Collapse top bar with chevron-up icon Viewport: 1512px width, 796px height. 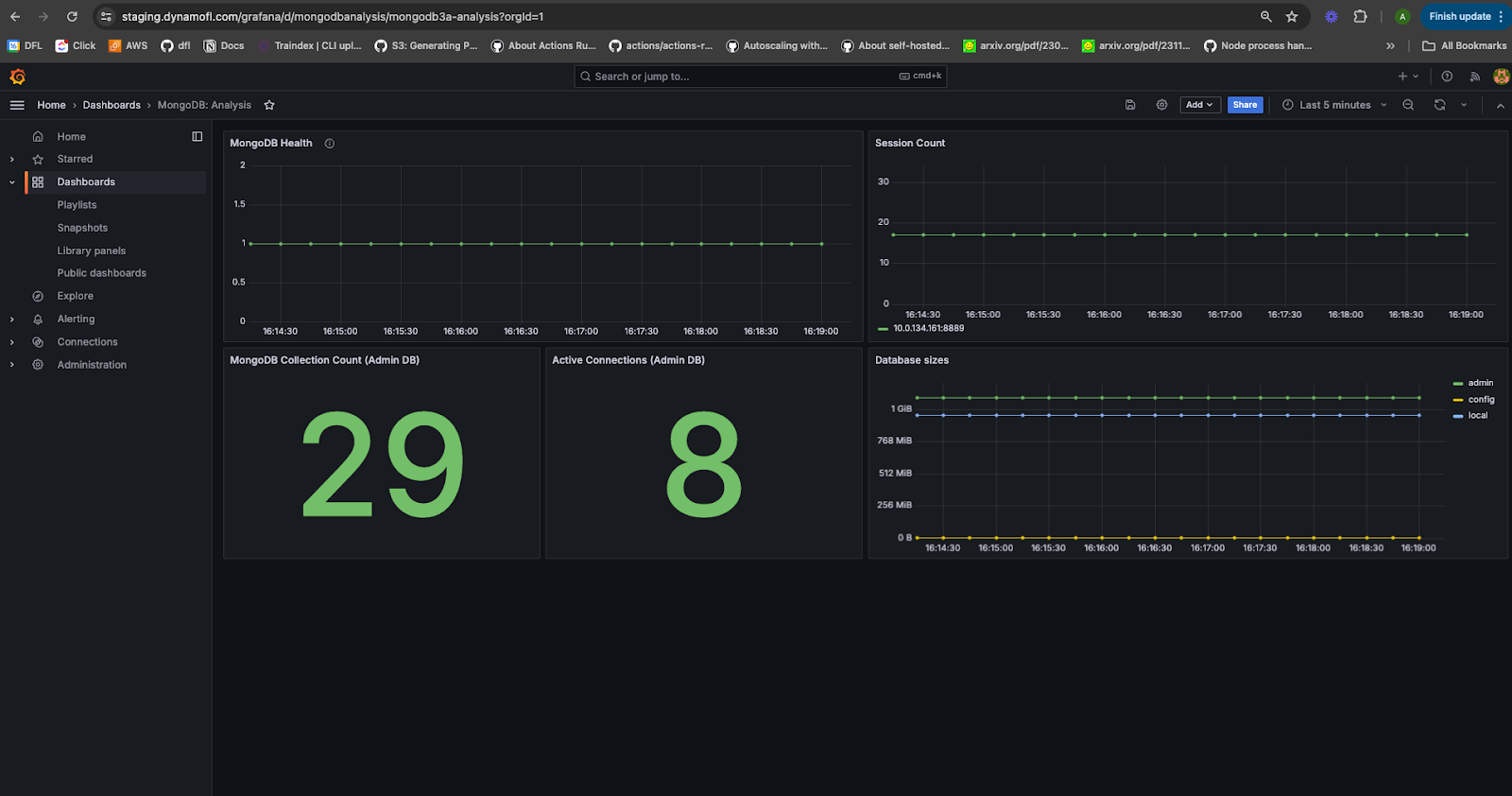click(1501, 105)
